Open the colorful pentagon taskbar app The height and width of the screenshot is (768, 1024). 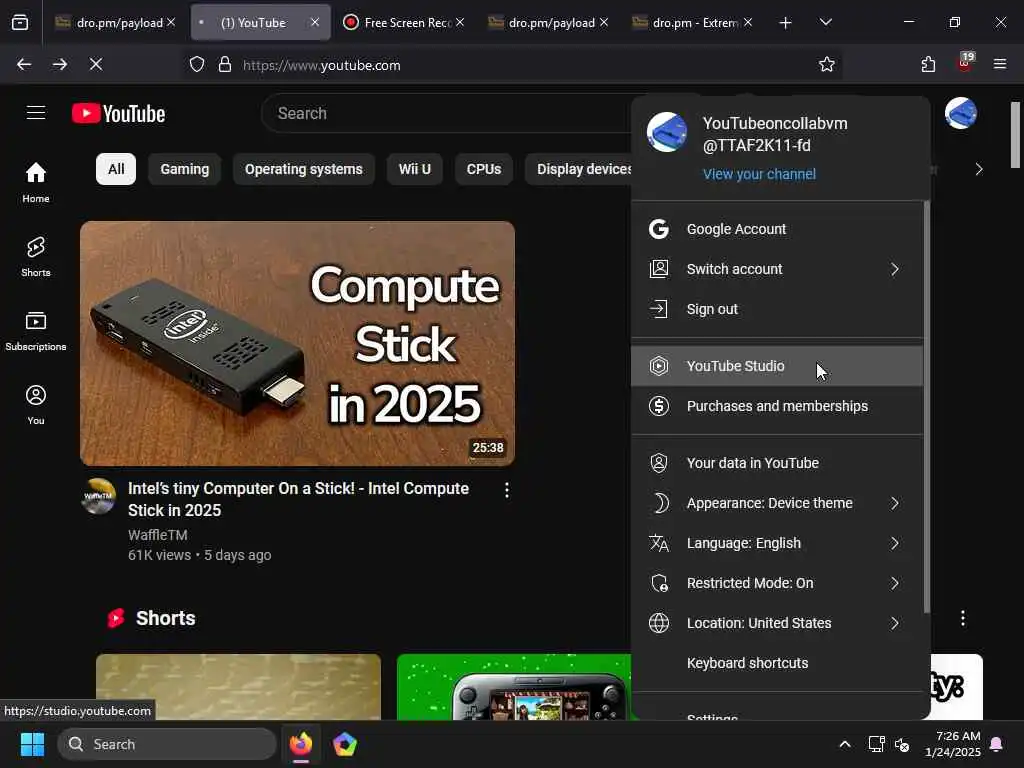(x=345, y=744)
